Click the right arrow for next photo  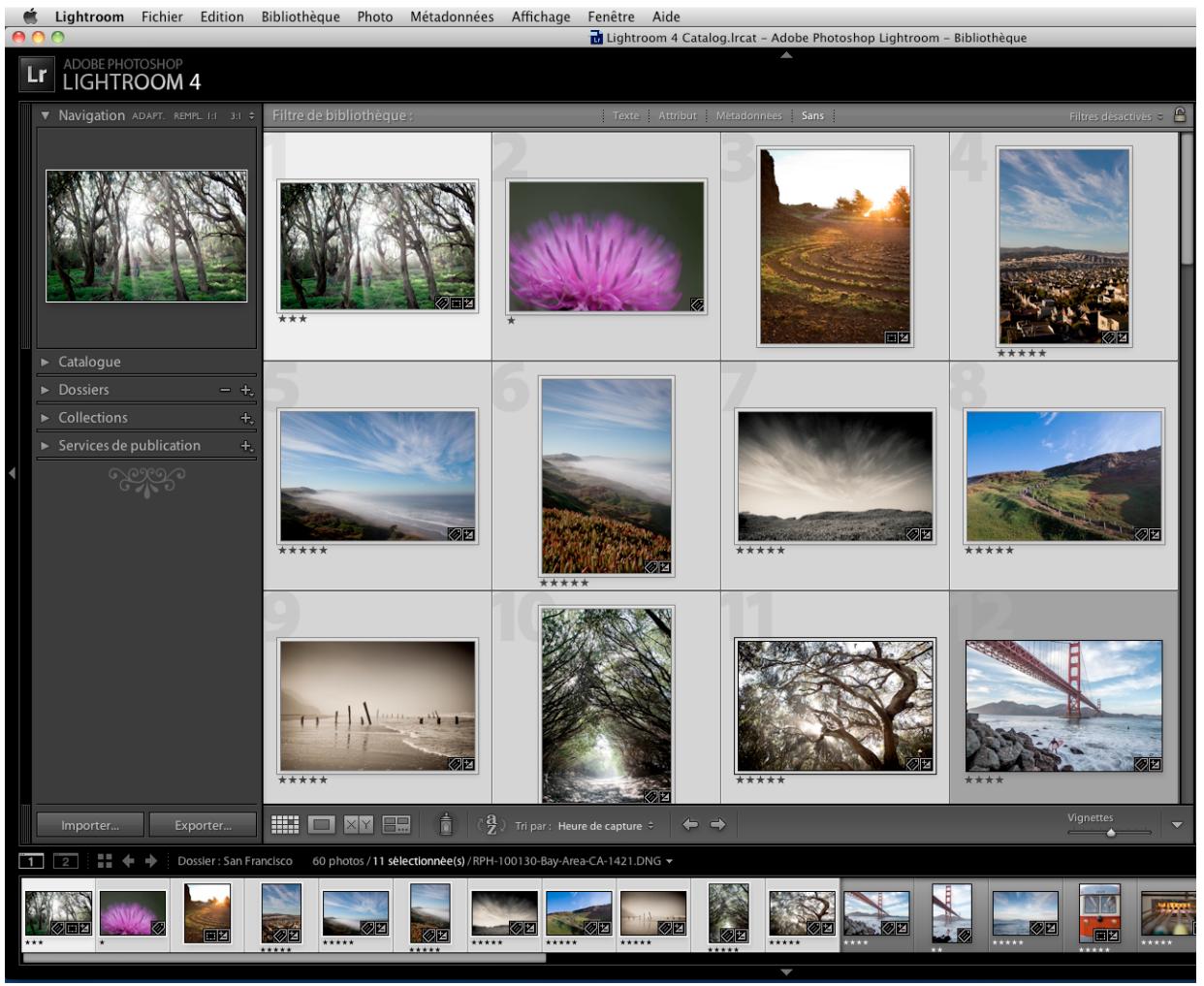718,825
